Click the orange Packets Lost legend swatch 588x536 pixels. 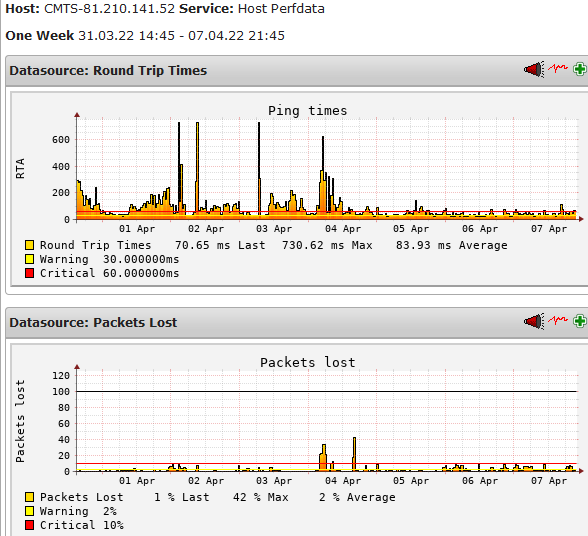click(30, 497)
